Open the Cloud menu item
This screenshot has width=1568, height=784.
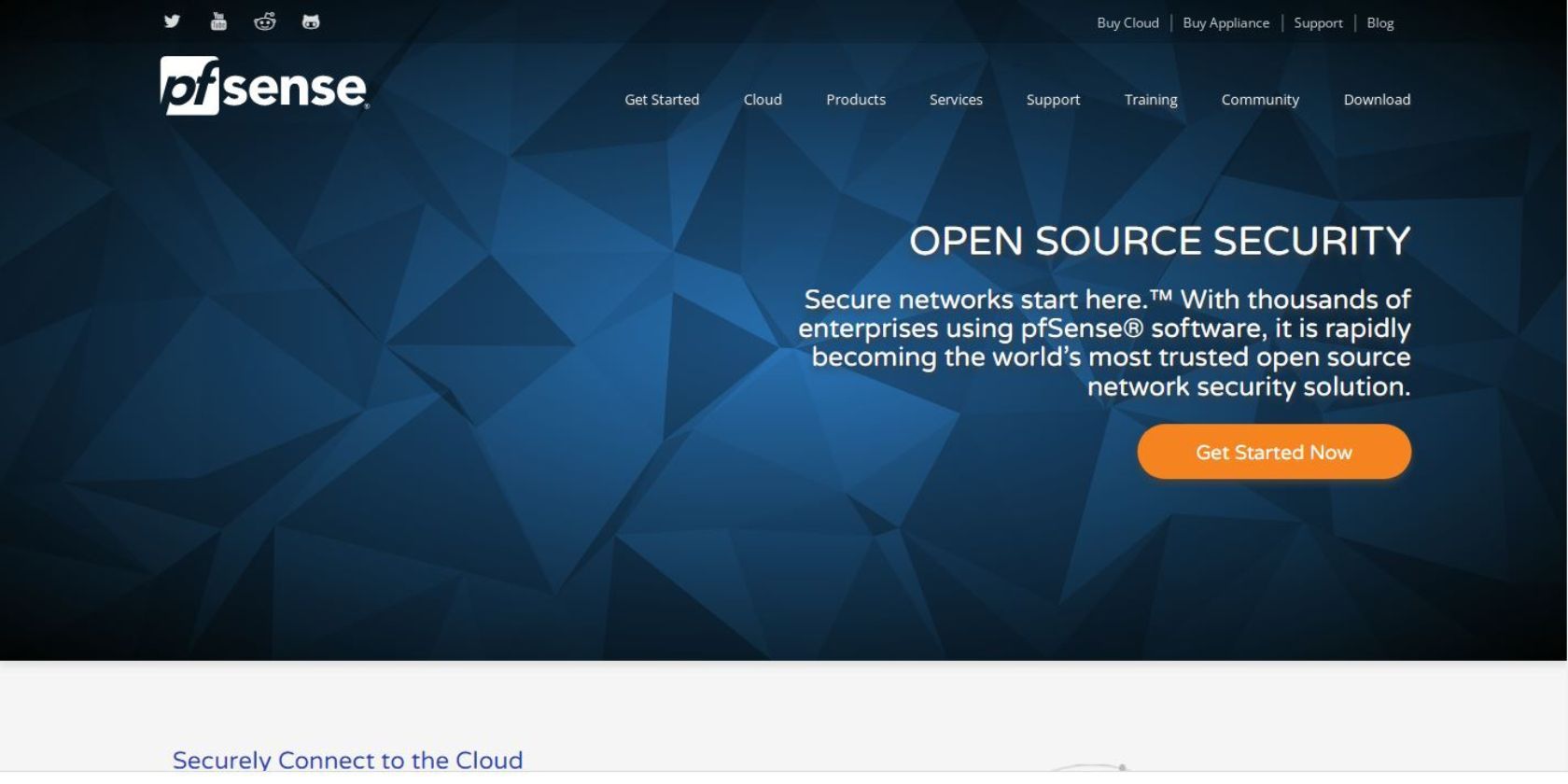pyautogui.click(x=763, y=100)
